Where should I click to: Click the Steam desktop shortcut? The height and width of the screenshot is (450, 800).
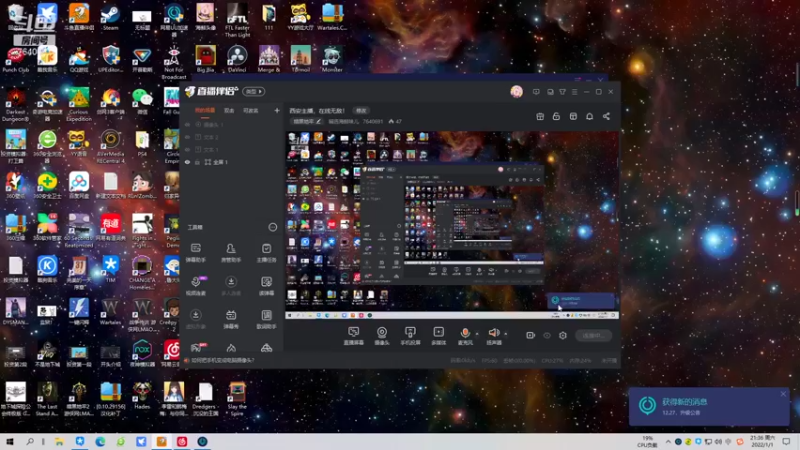point(110,17)
